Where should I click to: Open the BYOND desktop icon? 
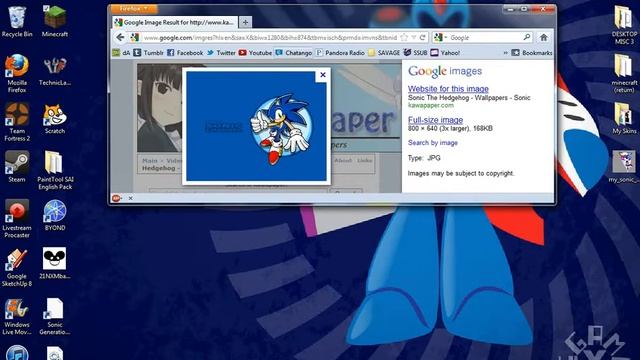tap(55, 216)
